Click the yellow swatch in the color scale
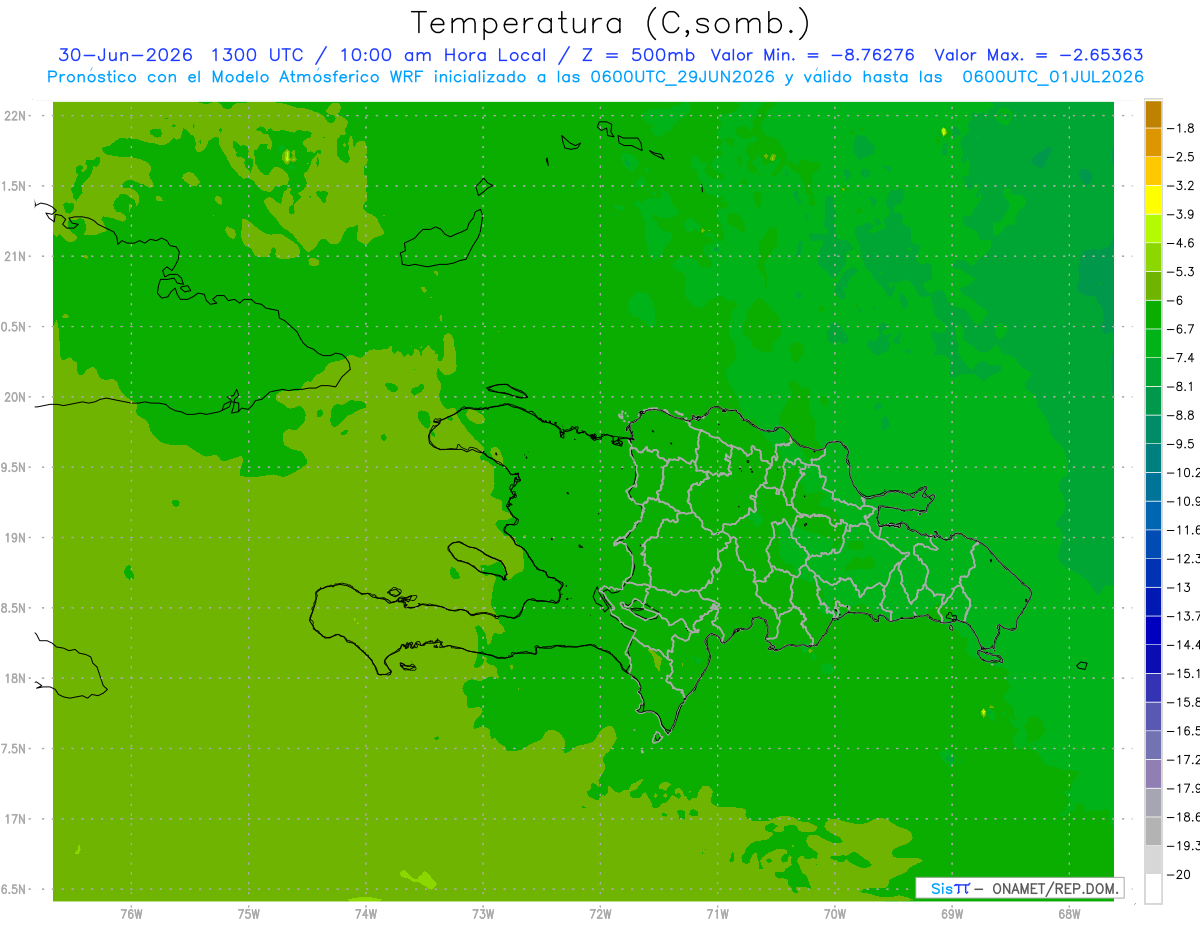Image resolution: width=1200 pixels, height=927 pixels. point(1153,200)
